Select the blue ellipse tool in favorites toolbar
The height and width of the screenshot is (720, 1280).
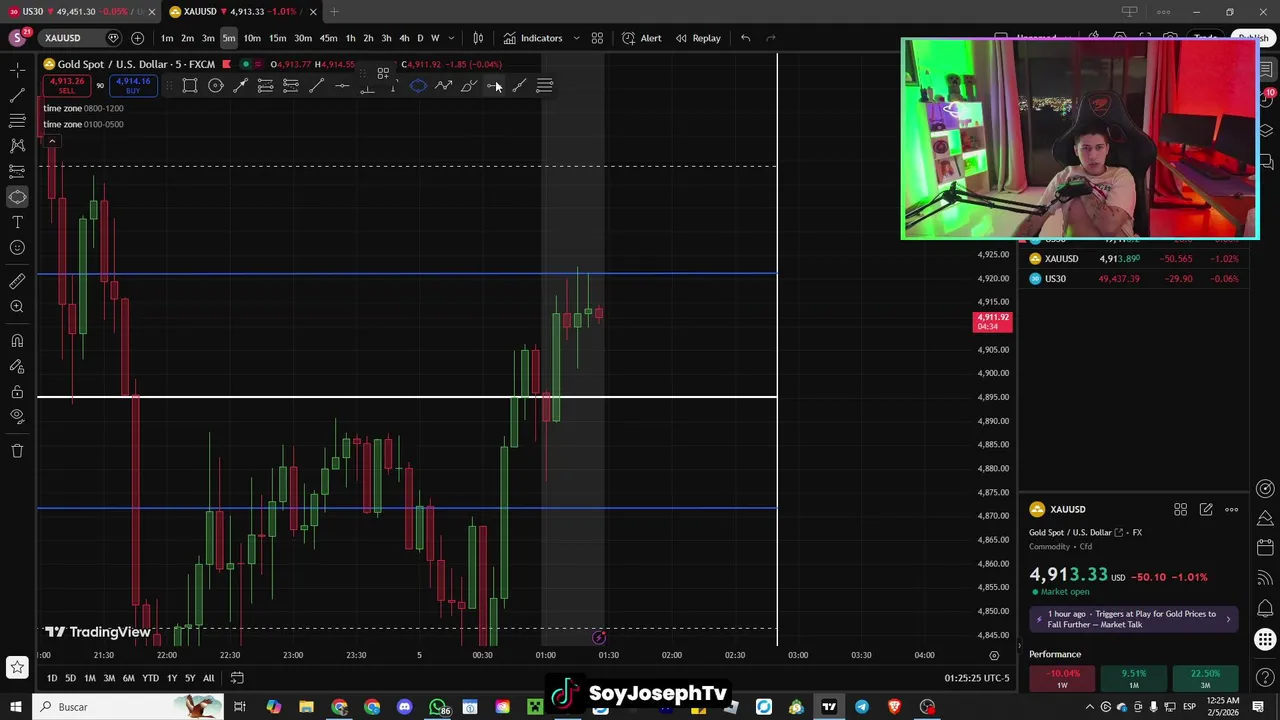[418, 86]
